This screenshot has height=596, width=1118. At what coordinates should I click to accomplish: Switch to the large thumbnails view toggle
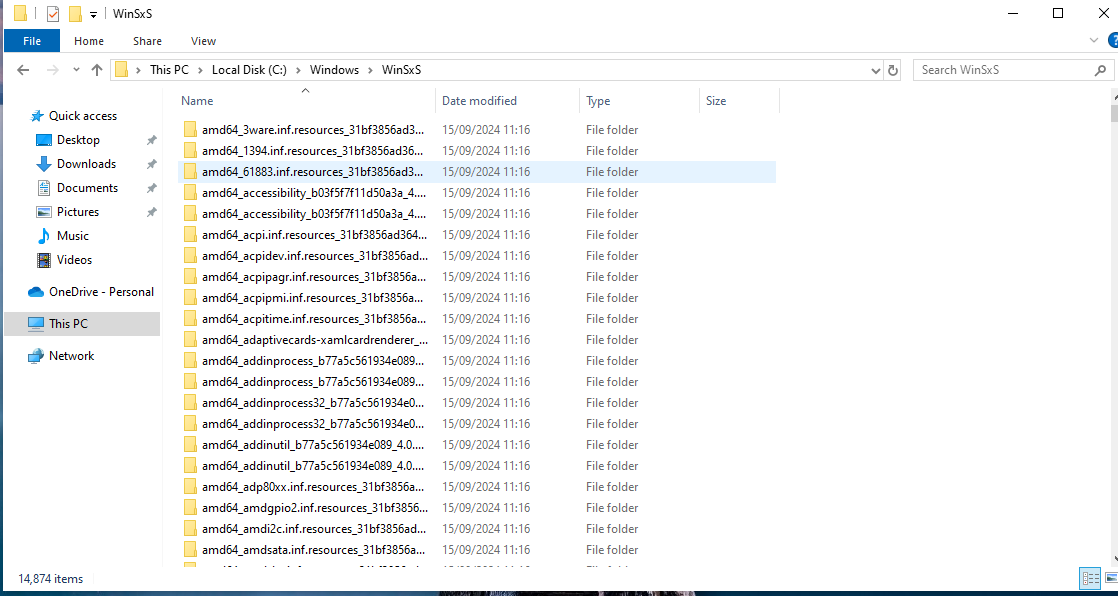[1109, 578]
